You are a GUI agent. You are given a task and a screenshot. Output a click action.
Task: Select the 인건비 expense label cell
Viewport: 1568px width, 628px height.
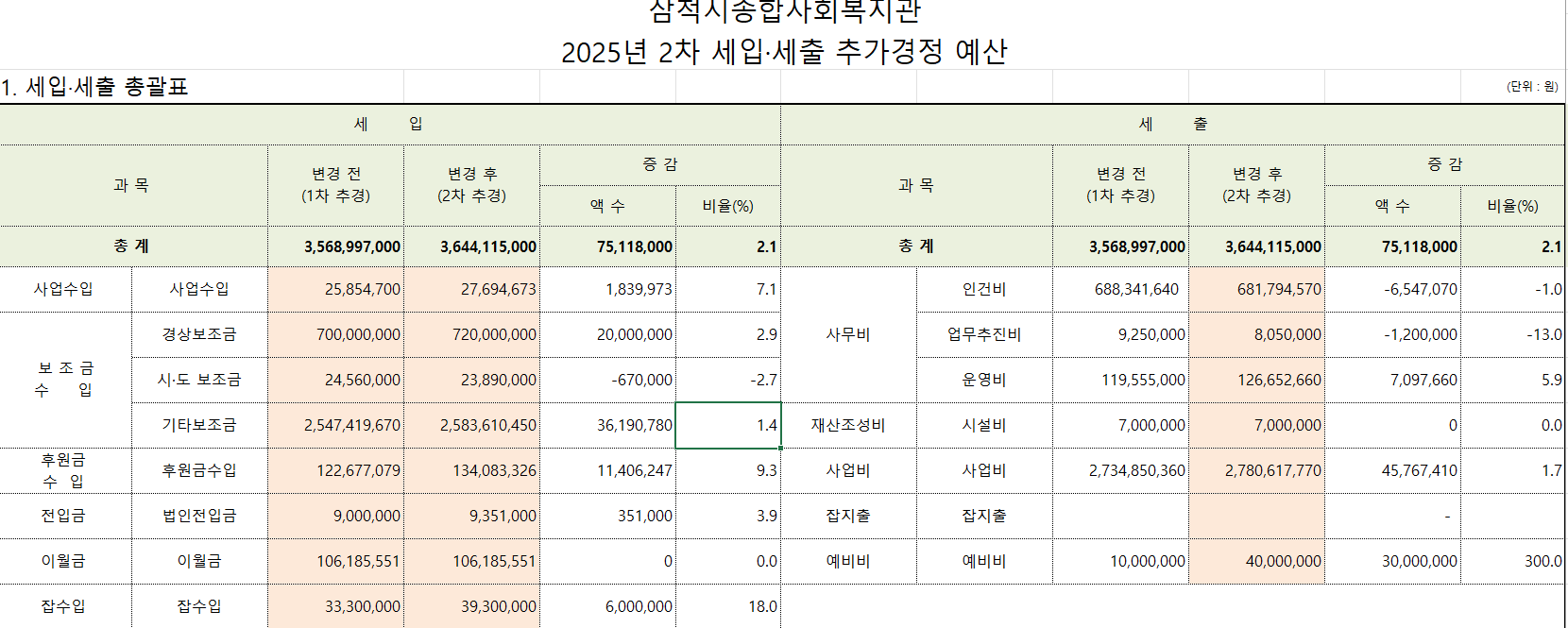click(984, 289)
